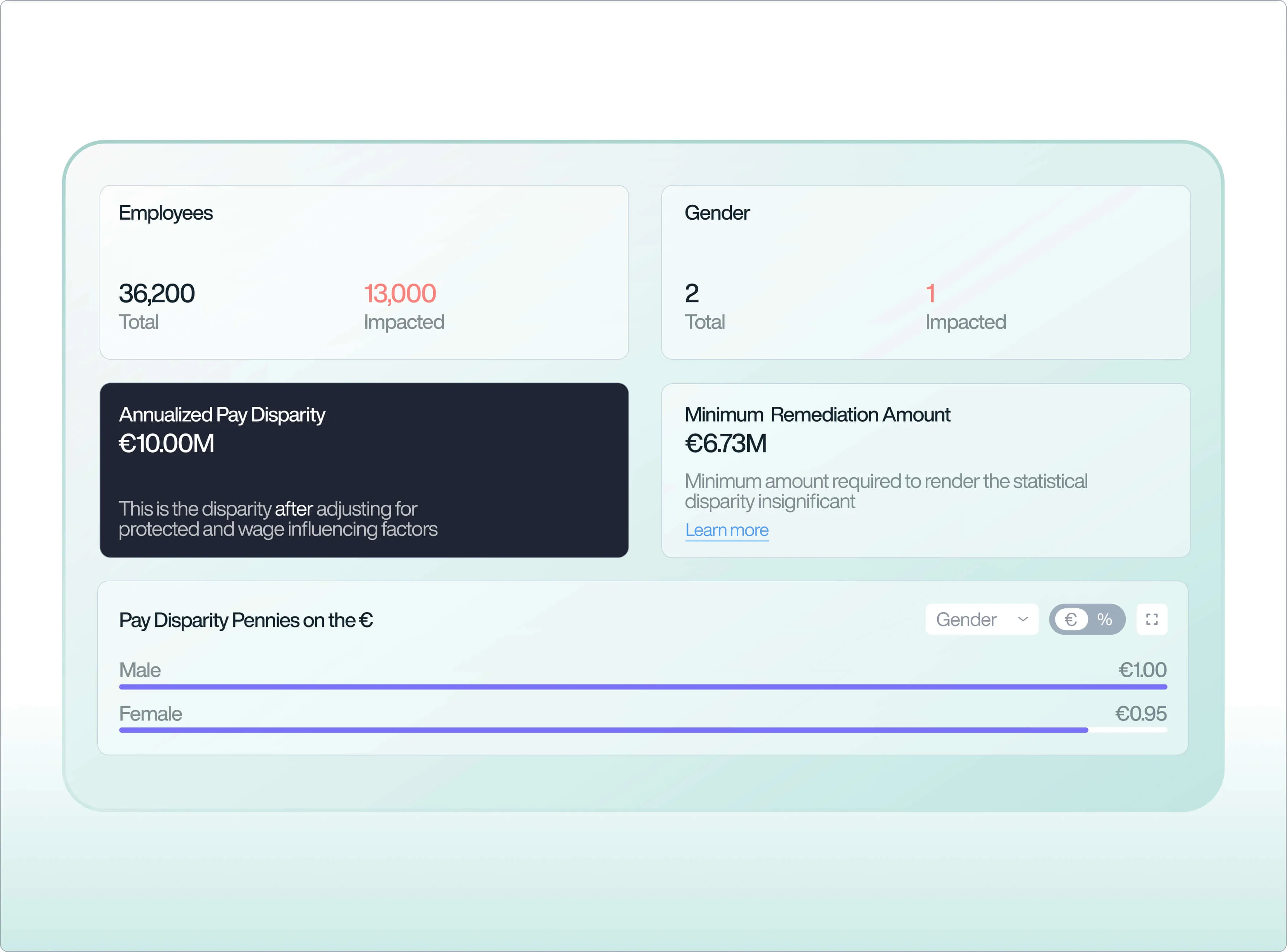Click Pay Disparity Pennies on the € title
Screen dimensions: 1287x952
(x=246, y=620)
